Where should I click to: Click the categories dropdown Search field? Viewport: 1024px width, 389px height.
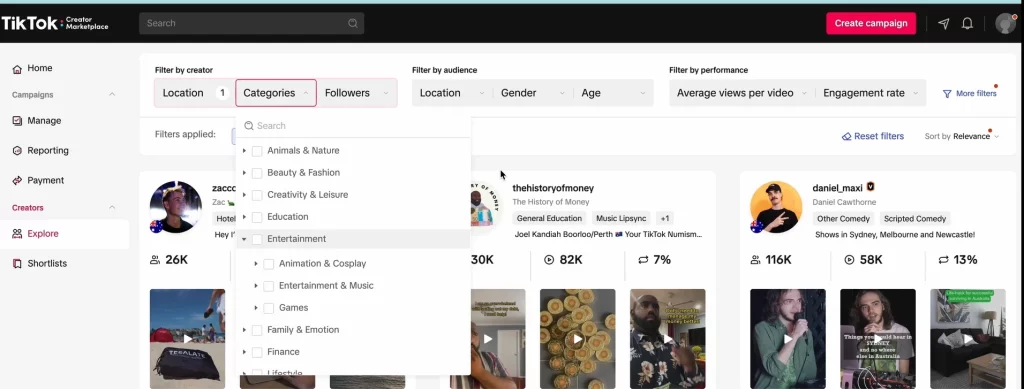353,126
